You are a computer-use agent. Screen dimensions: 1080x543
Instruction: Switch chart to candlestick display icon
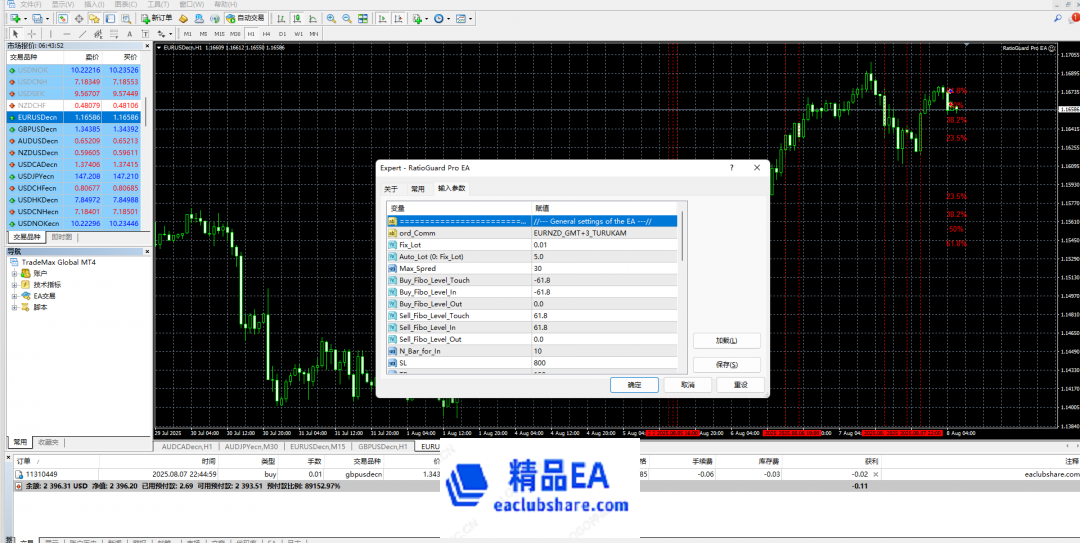click(298, 19)
